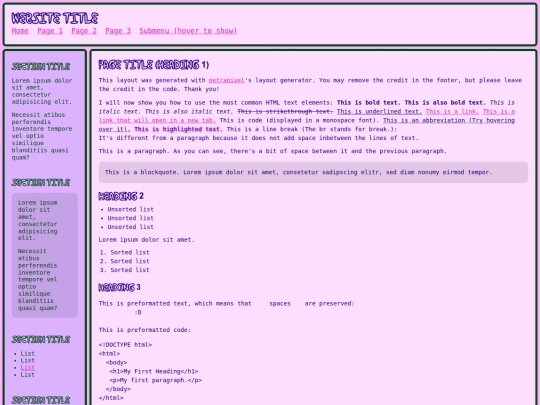Follow the petrapixel credit link

pyautogui.click(x=226, y=80)
